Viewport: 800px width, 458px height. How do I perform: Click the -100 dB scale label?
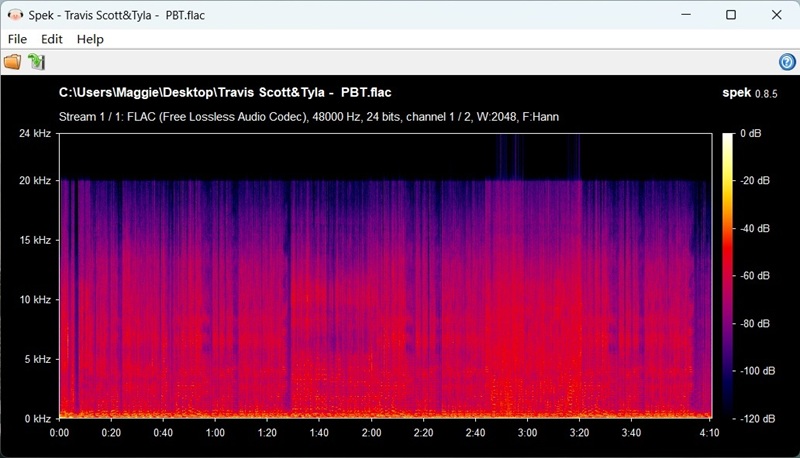(x=757, y=371)
